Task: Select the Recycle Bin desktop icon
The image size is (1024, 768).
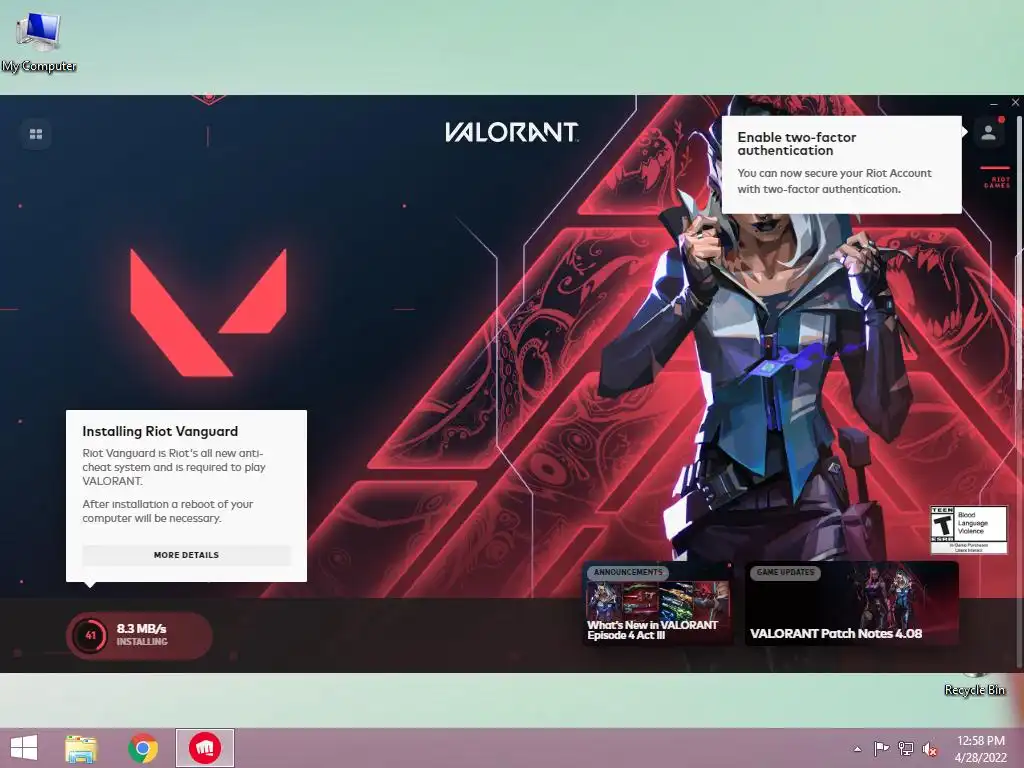Action: (x=974, y=684)
